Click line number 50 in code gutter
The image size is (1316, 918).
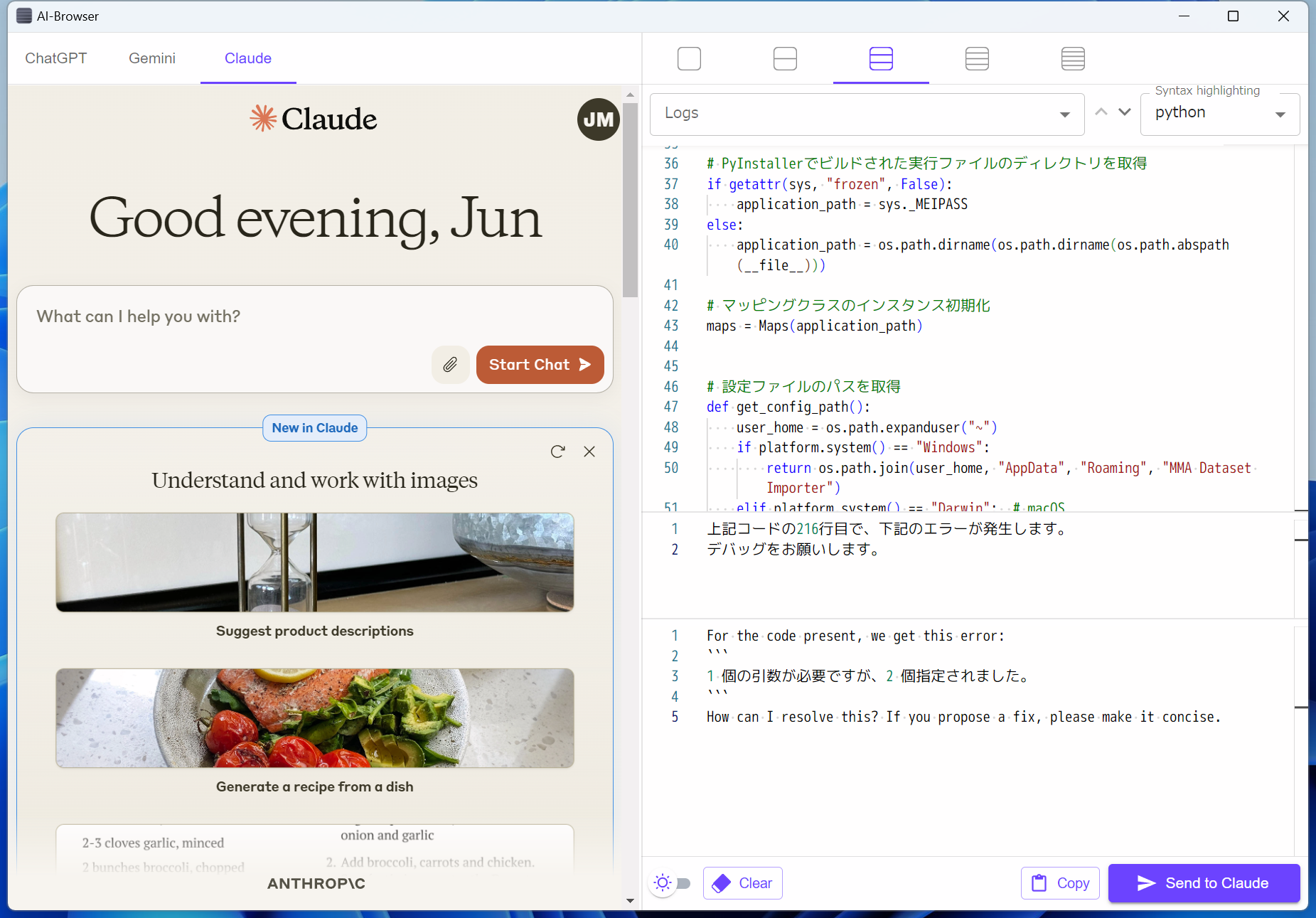tap(670, 468)
